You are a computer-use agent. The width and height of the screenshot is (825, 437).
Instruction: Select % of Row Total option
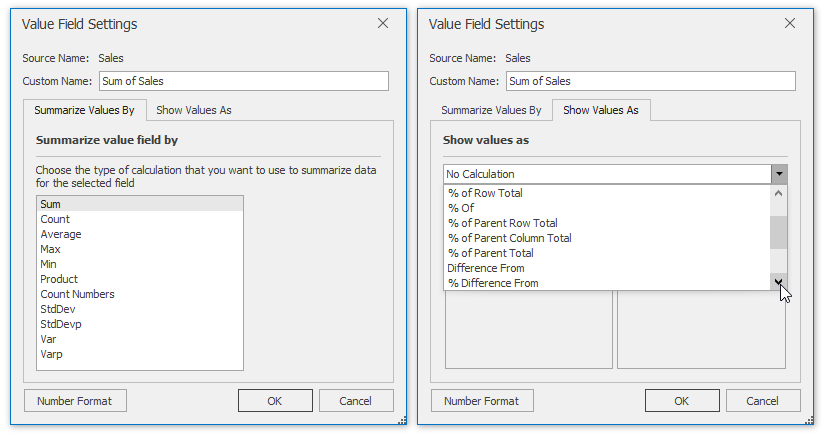tap(485, 193)
